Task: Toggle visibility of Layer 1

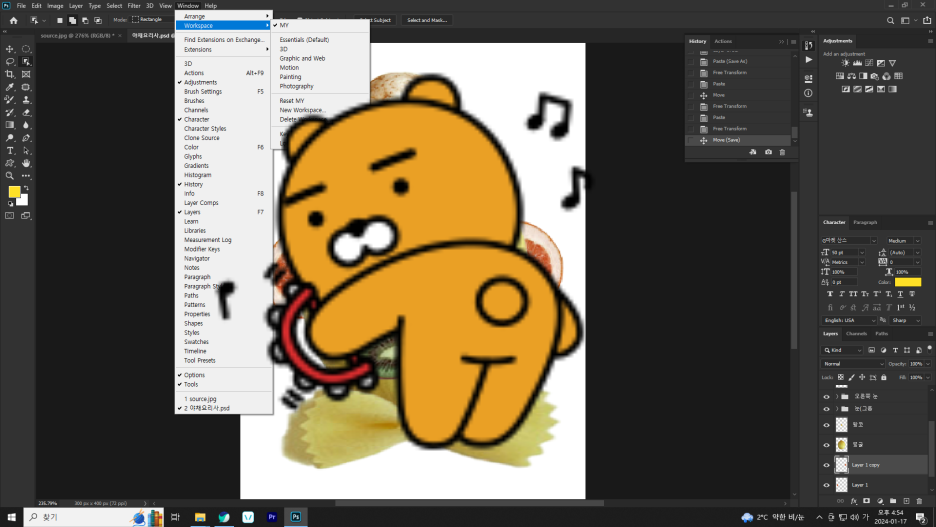Action: click(x=827, y=485)
